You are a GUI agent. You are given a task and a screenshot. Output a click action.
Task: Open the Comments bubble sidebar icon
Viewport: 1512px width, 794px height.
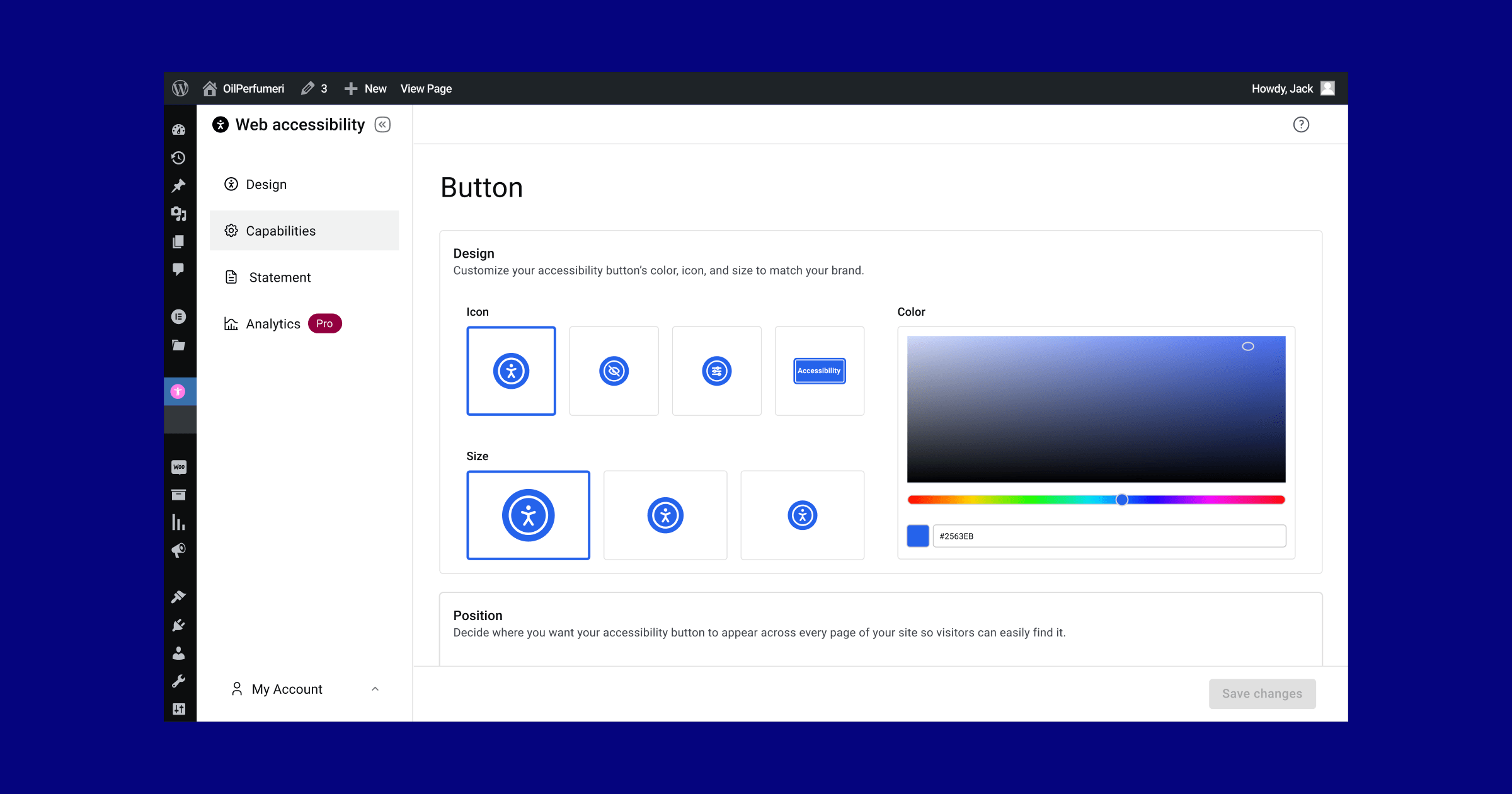(179, 269)
